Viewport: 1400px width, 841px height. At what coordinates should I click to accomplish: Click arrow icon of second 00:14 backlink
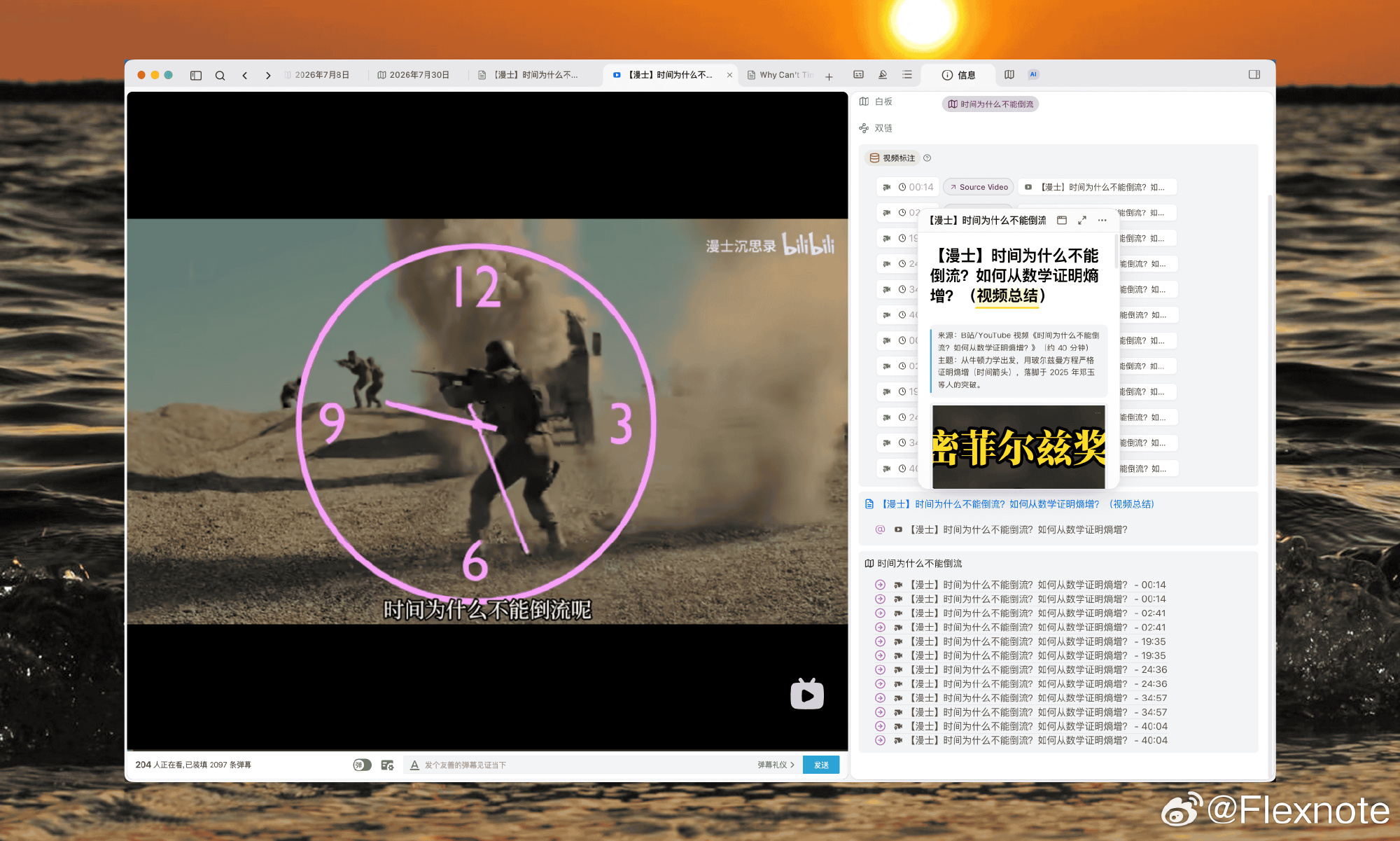(x=880, y=599)
